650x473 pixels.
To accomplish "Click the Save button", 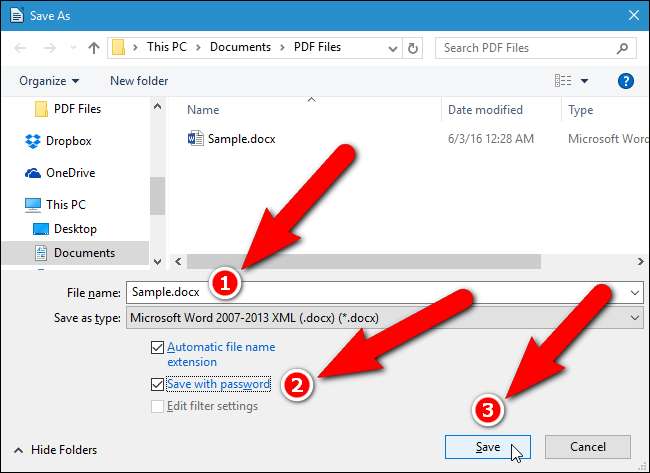I will click(488, 447).
